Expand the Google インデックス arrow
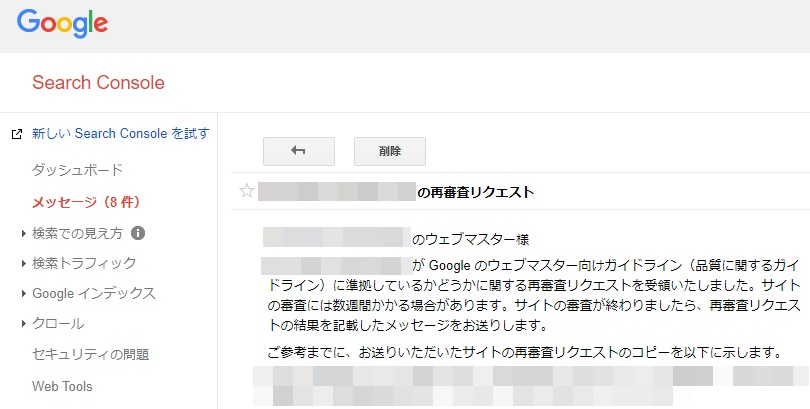 24,293
